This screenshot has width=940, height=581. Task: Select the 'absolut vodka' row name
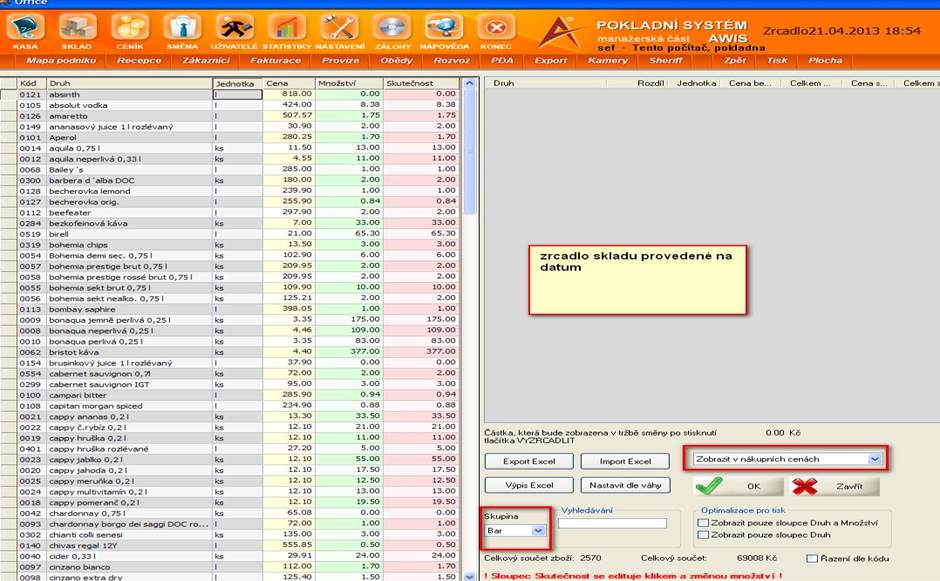pyautogui.click(x=79, y=106)
